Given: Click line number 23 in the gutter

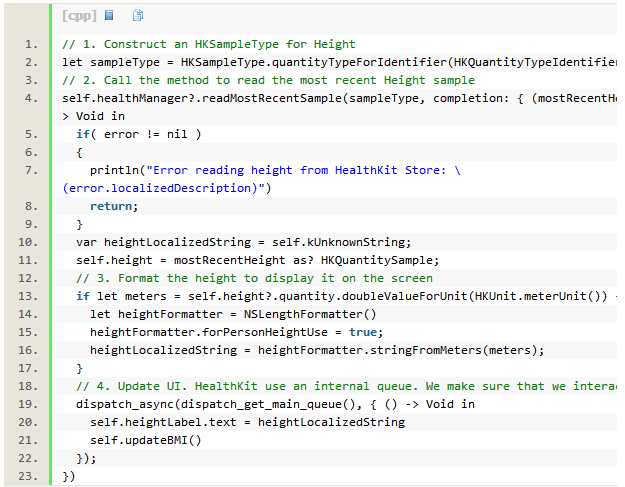Looking at the screenshot, I should pos(28,476).
